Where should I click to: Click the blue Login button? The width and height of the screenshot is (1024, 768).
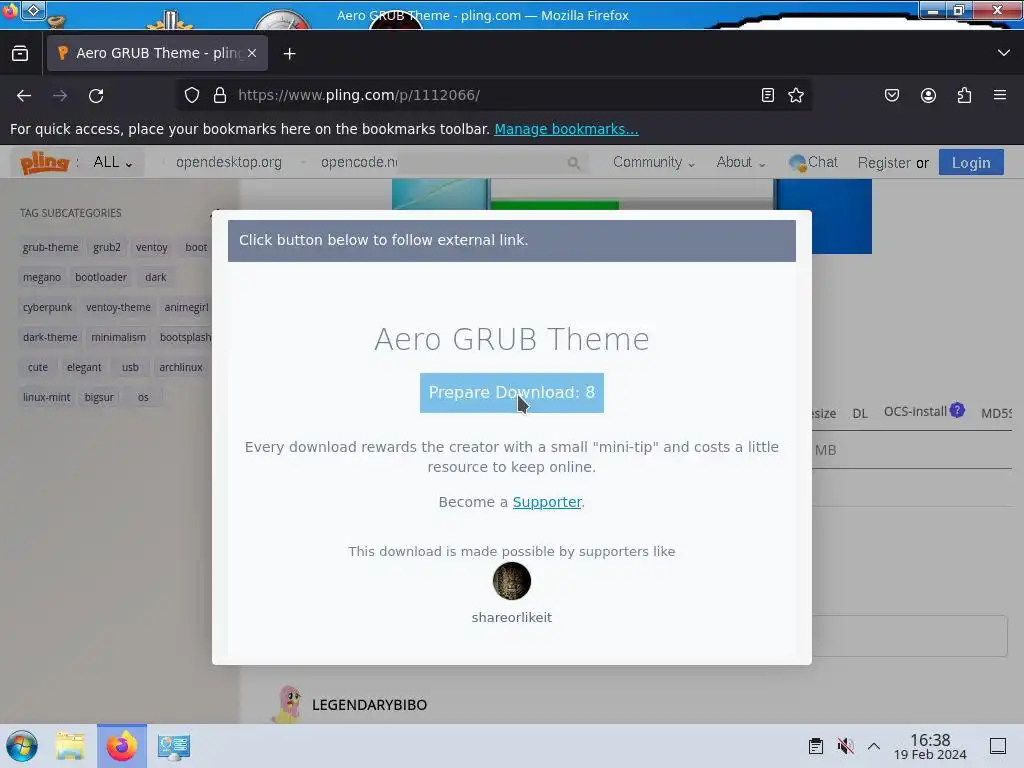[971, 163]
